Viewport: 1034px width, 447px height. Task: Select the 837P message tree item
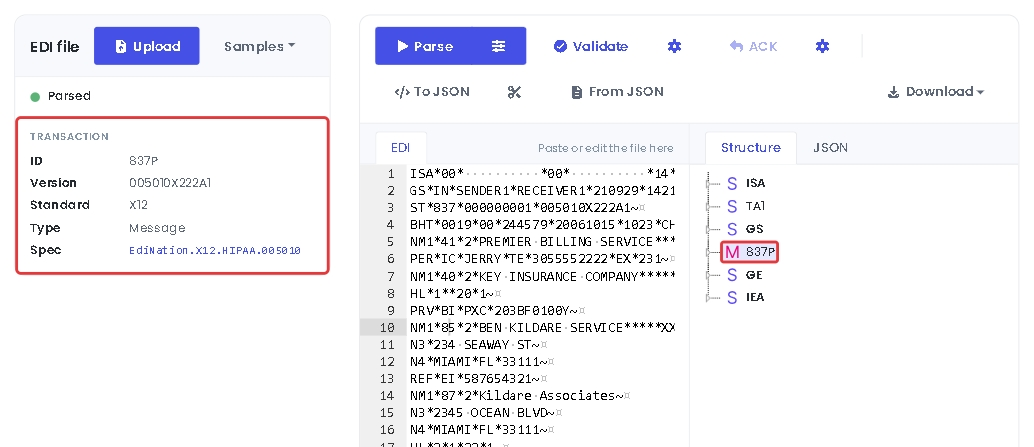[x=760, y=252]
